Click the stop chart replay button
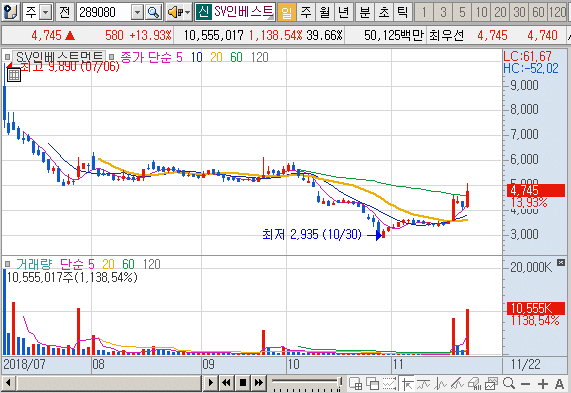The image size is (571, 393). pos(243,383)
